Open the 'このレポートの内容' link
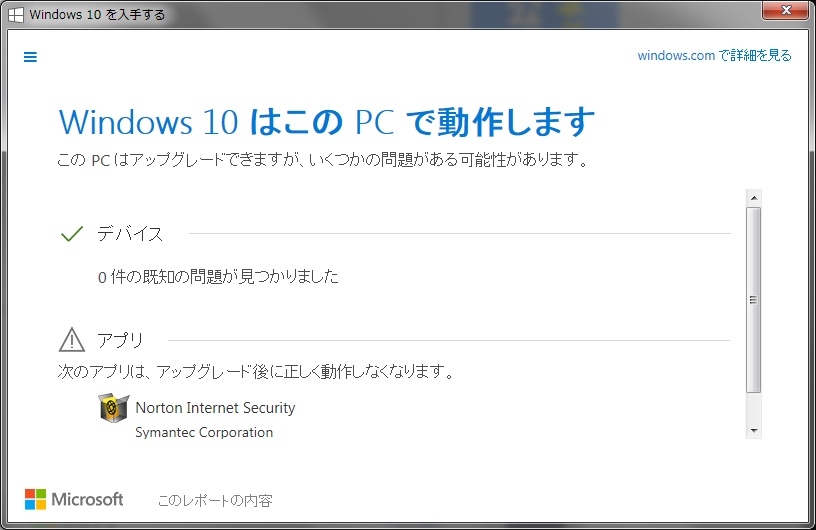The image size is (816, 530). tap(215, 500)
